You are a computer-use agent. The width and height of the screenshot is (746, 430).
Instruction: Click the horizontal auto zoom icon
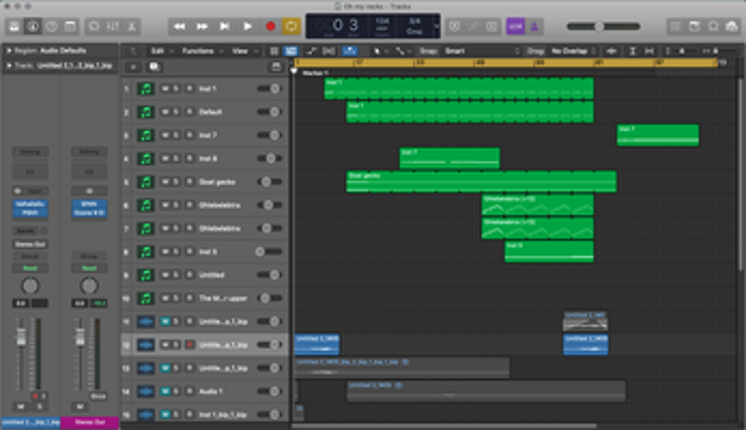coord(649,51)
